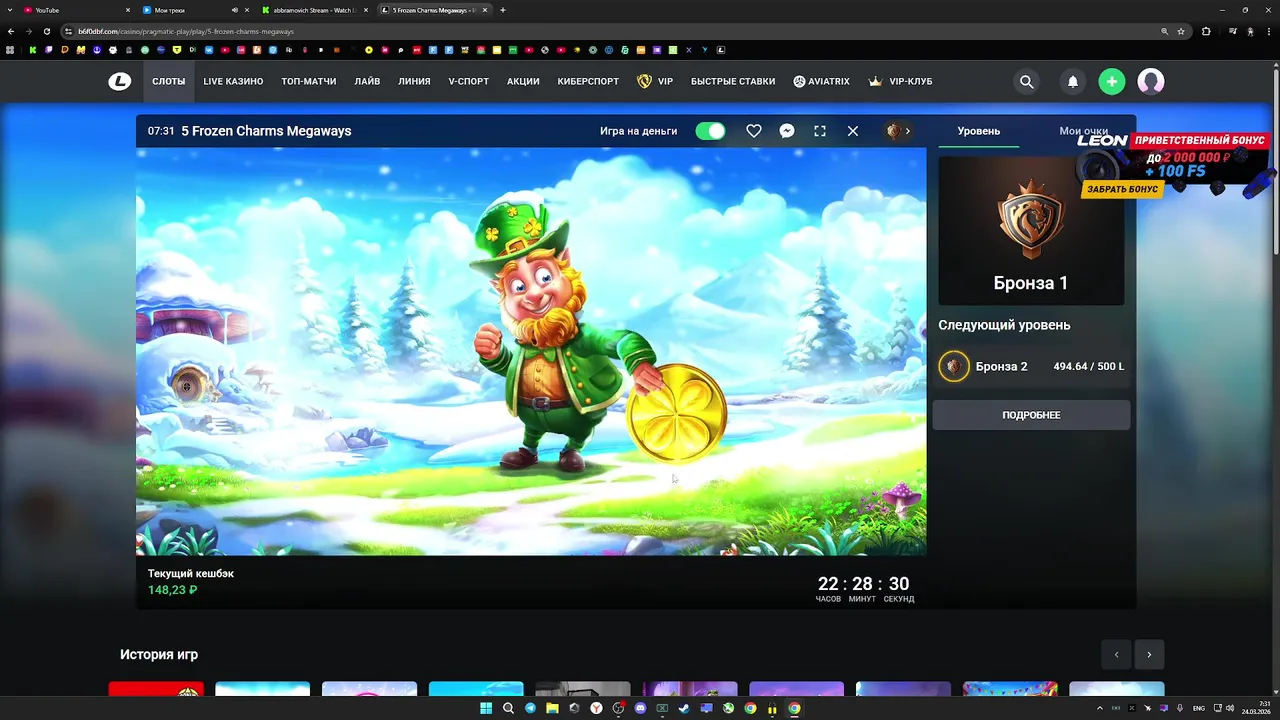
Task: Click the bronze level badge in the game header
Action: [x=894, y=131]
